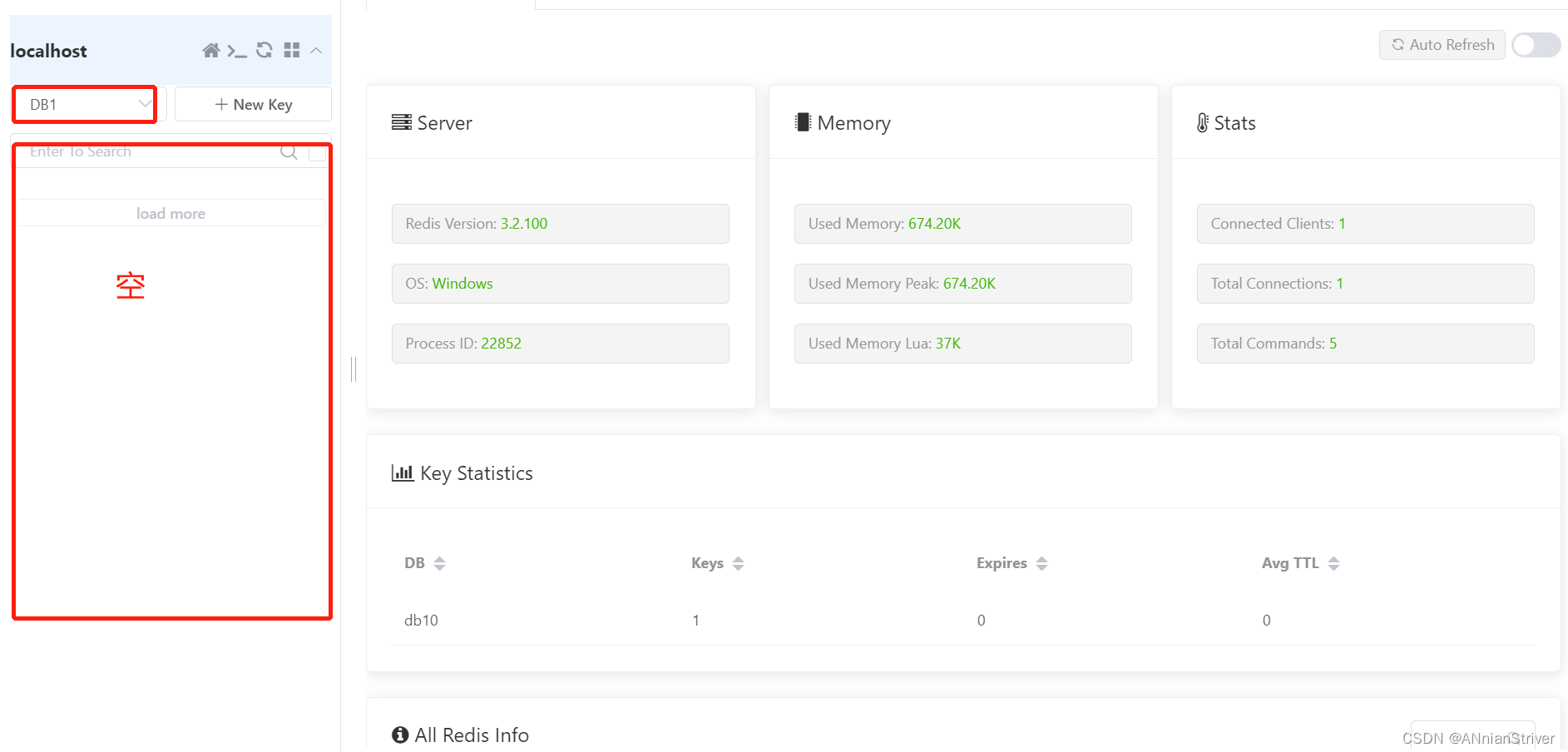Select the db10 row cell
The width and height of the screenshot is (1568, 752).
click(x=421, y=621)
